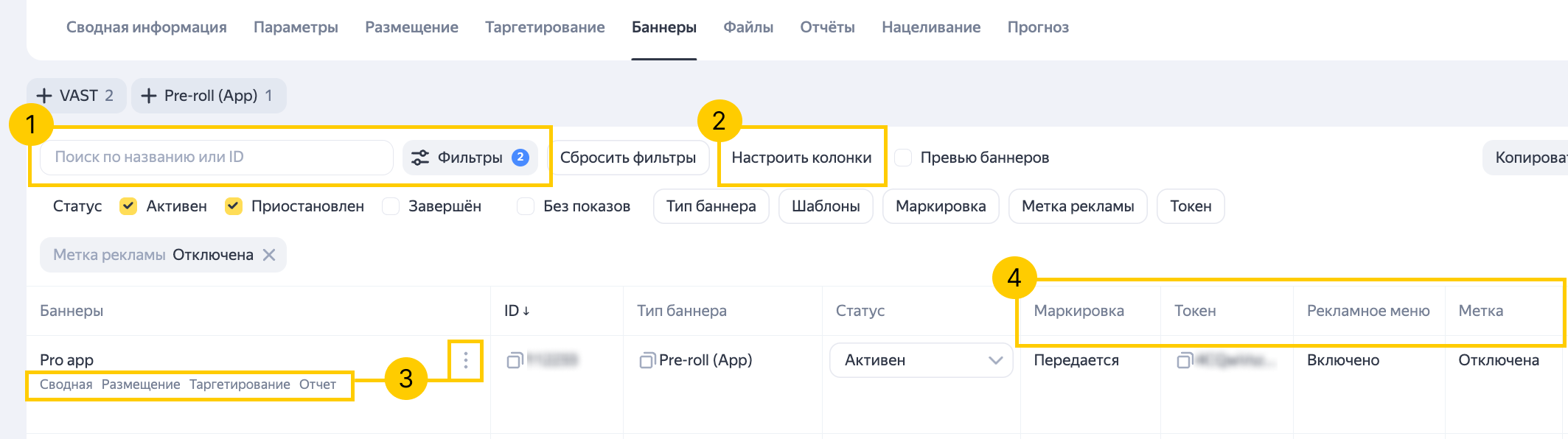1568x439 pixels.
Task: Open the 'Маркировка' filter dropdown
Action: pos(940,206)
